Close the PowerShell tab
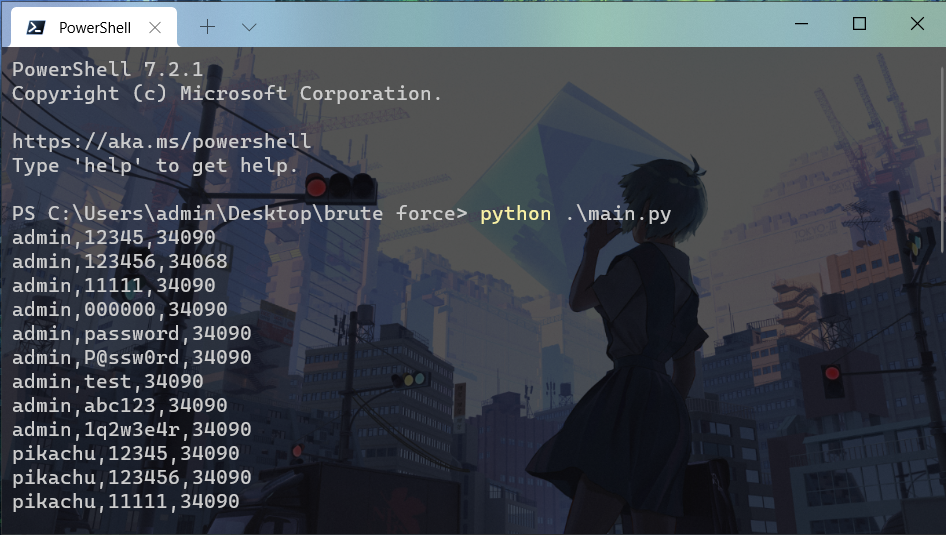Image resolution: width=946 pixels, height=535 pixels. tap(155, 27)
